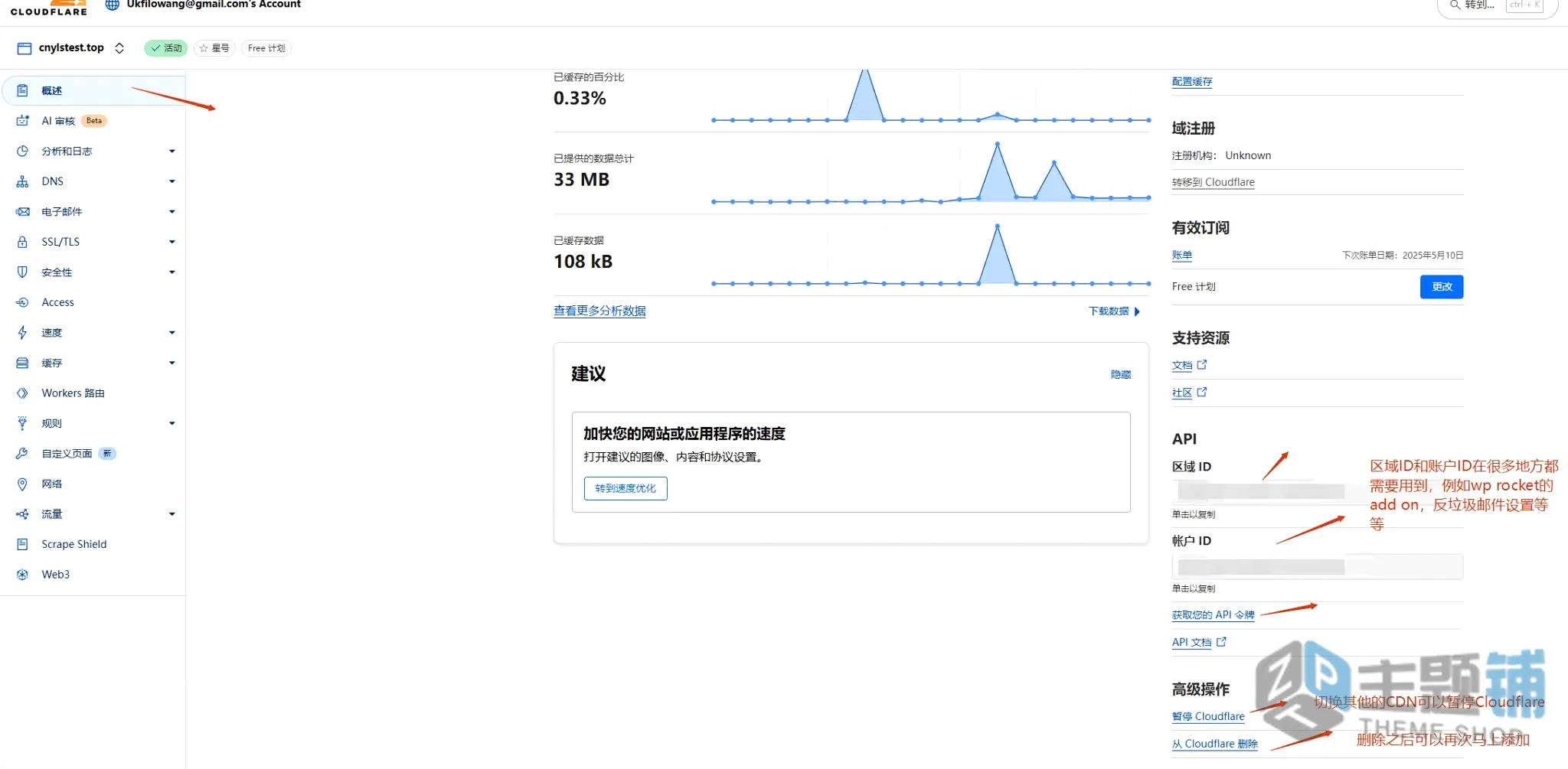Open the 概述 overview icon in sidebar

click(22, 90)
